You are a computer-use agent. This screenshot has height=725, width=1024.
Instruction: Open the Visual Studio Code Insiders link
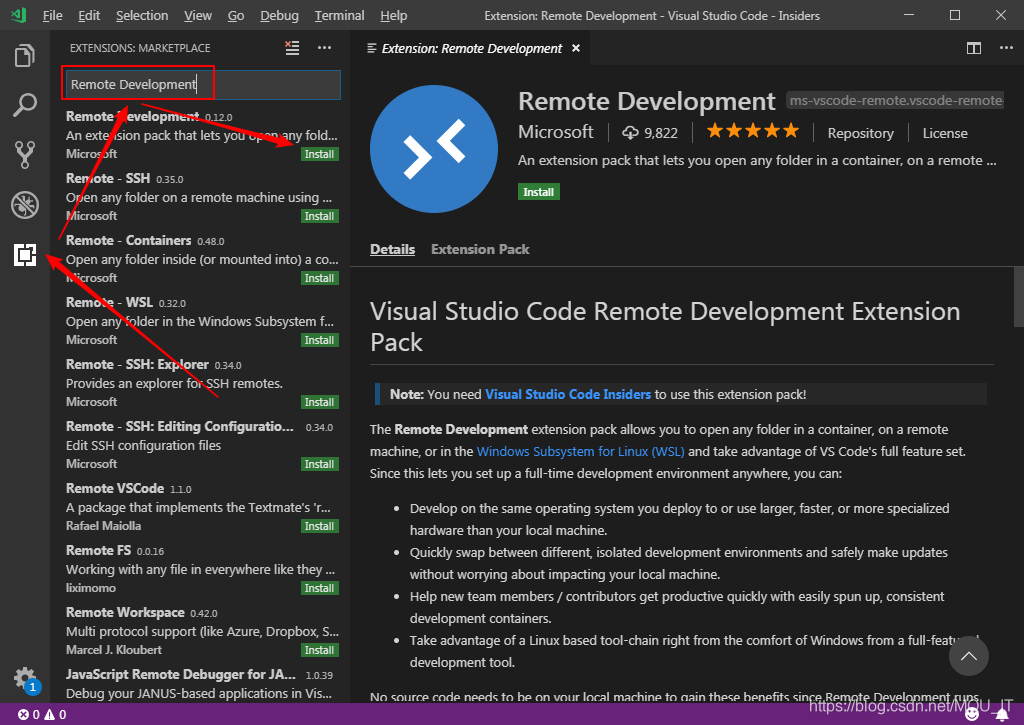pyautogui.click(x=568, y=395)
